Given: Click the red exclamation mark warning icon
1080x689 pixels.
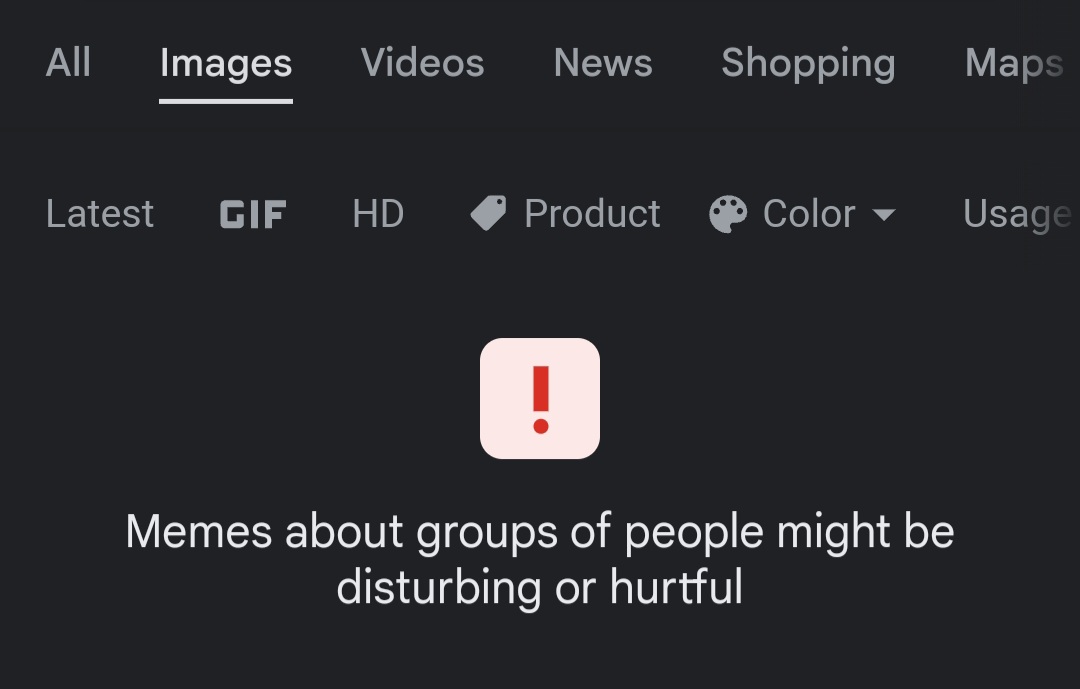Looking at the screenshot, I should [541, 400].
